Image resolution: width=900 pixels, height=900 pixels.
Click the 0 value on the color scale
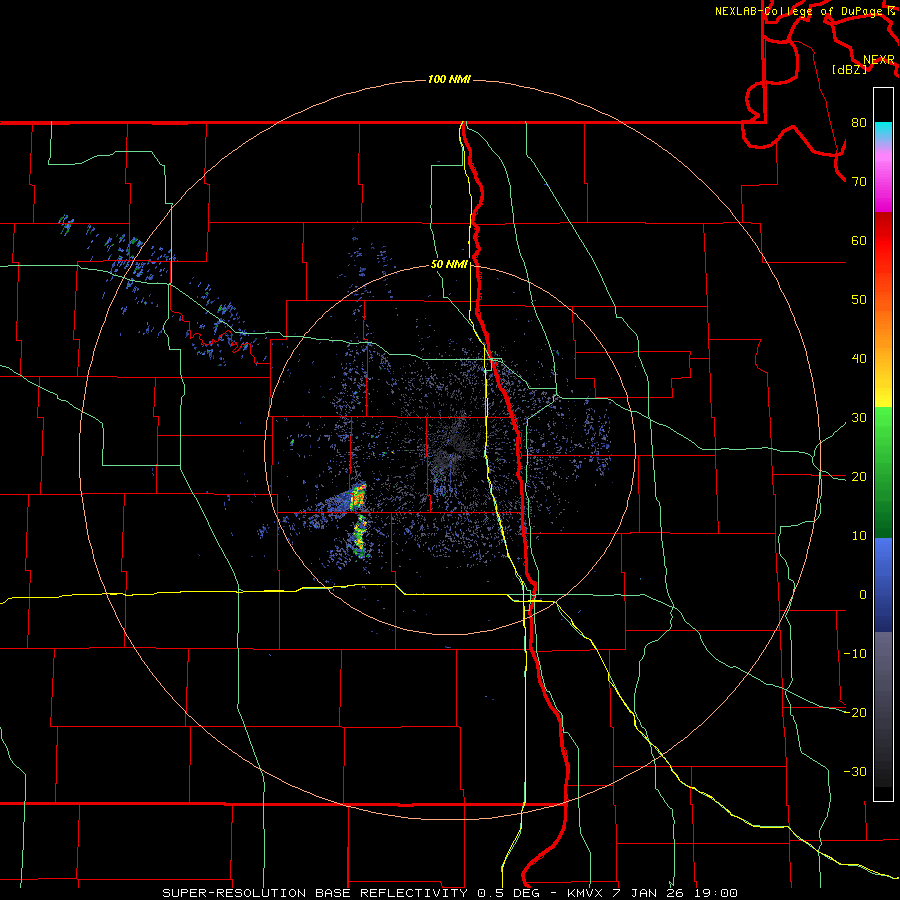point(863,595)
